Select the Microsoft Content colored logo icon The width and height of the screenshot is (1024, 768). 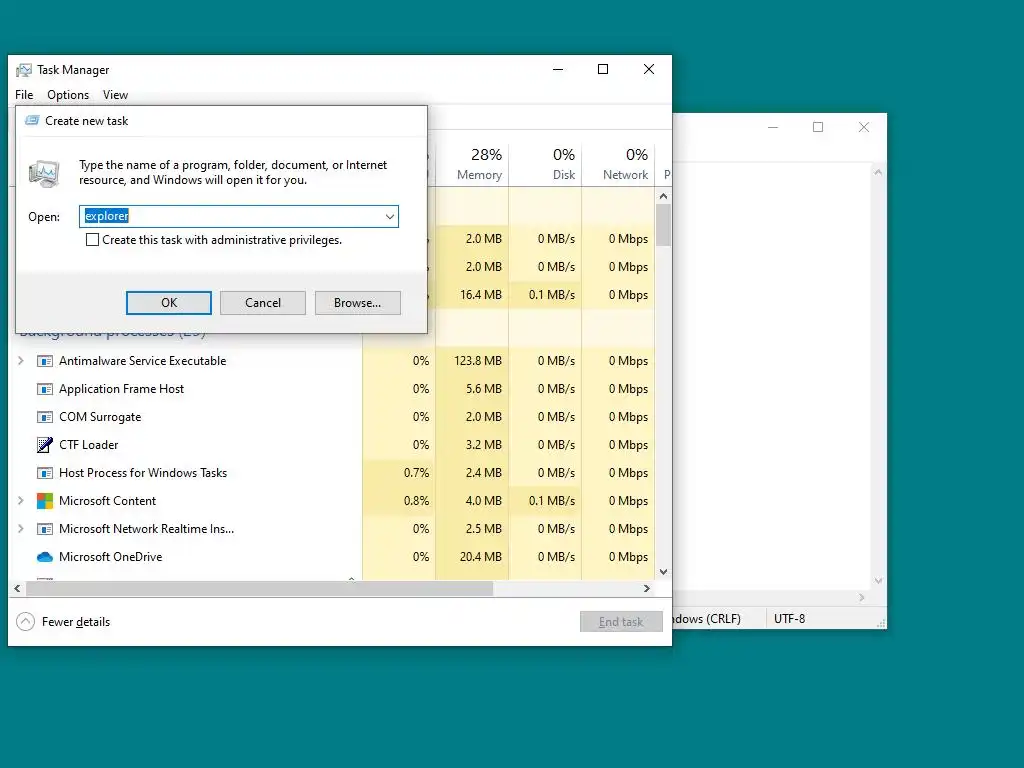click(x=44, y=501)
